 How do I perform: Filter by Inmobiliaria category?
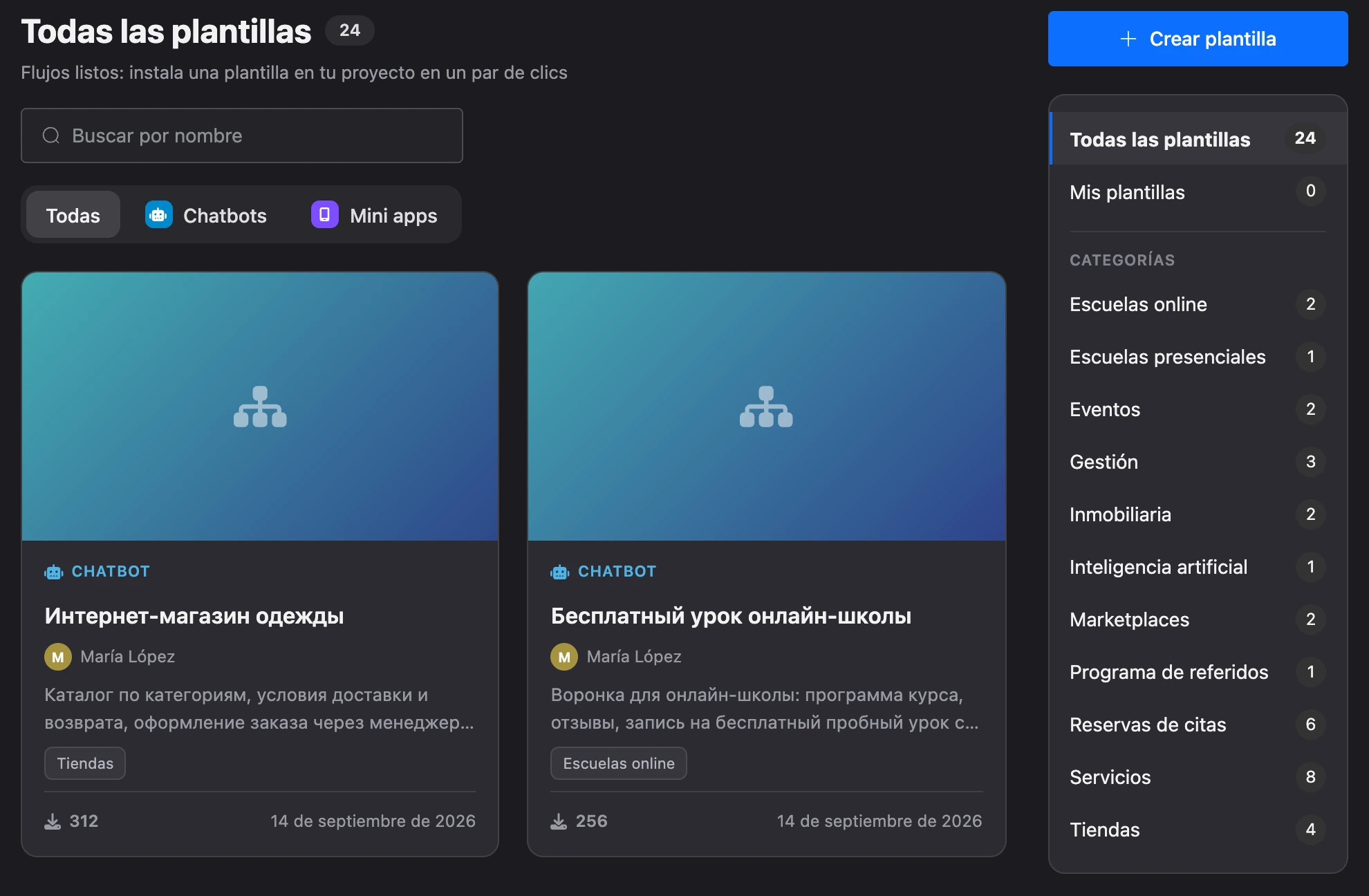pyautogui.click(x=1198, y=514)
